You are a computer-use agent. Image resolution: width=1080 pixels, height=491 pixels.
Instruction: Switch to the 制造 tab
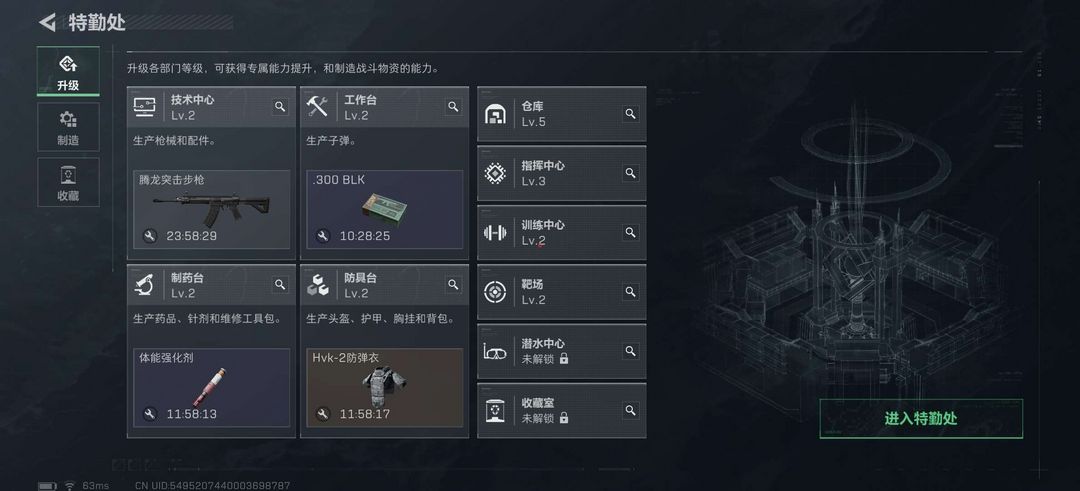click(x=68, y=127)
